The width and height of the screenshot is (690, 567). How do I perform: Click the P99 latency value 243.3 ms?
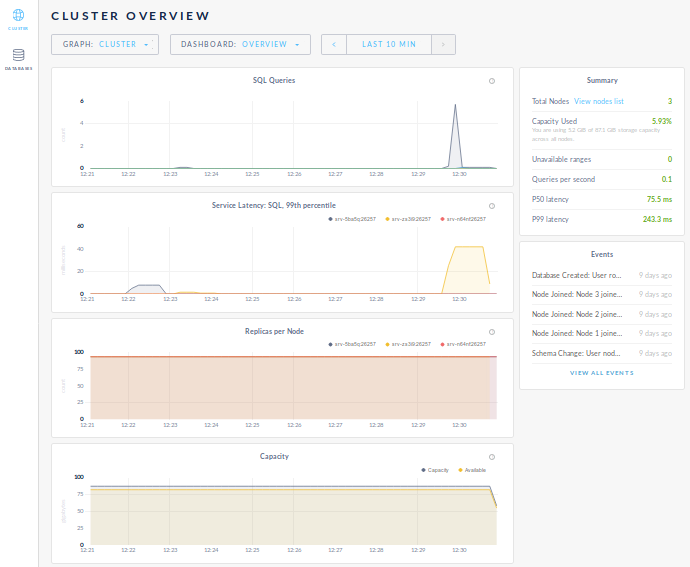(x=657, y=219)
